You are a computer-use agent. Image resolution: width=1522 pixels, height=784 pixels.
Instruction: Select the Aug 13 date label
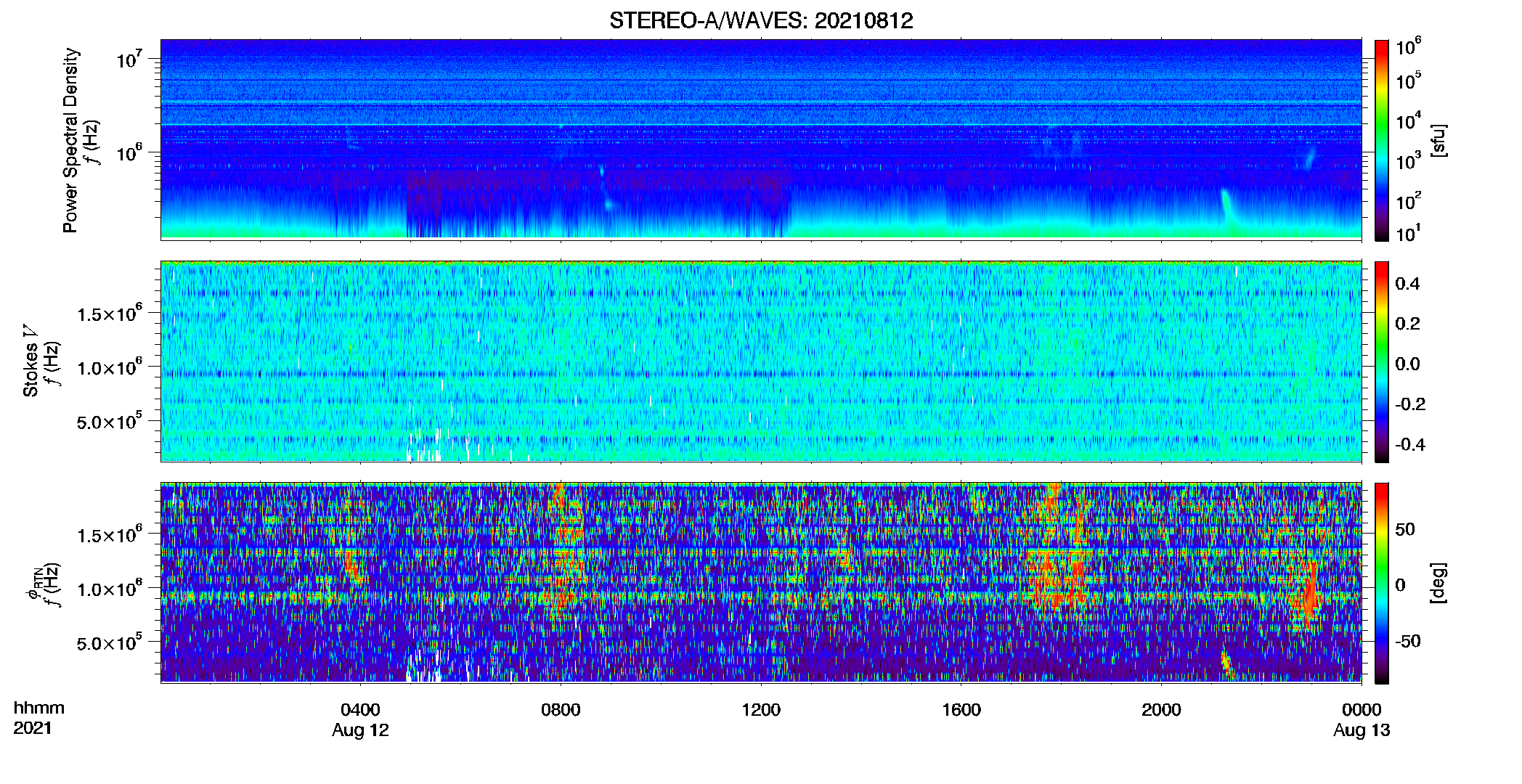[1362, 730]
